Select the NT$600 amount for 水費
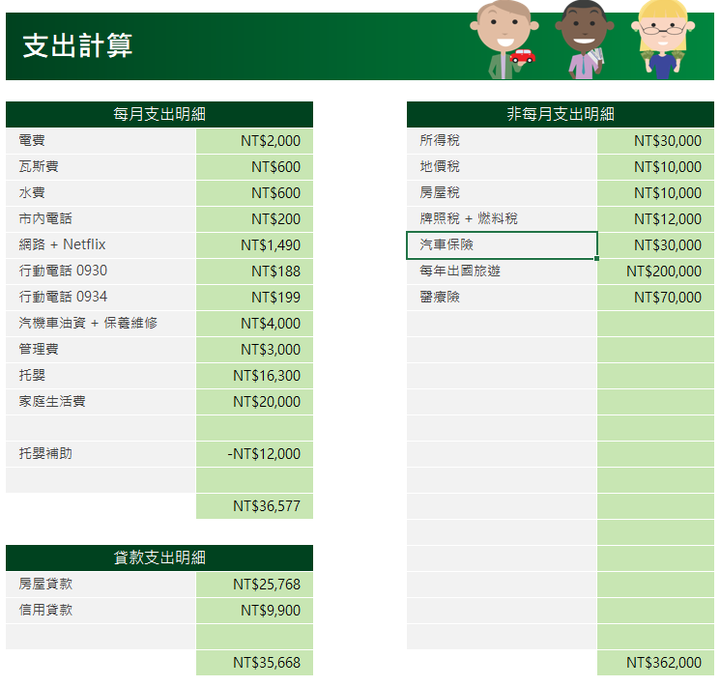 coord(254,193)
